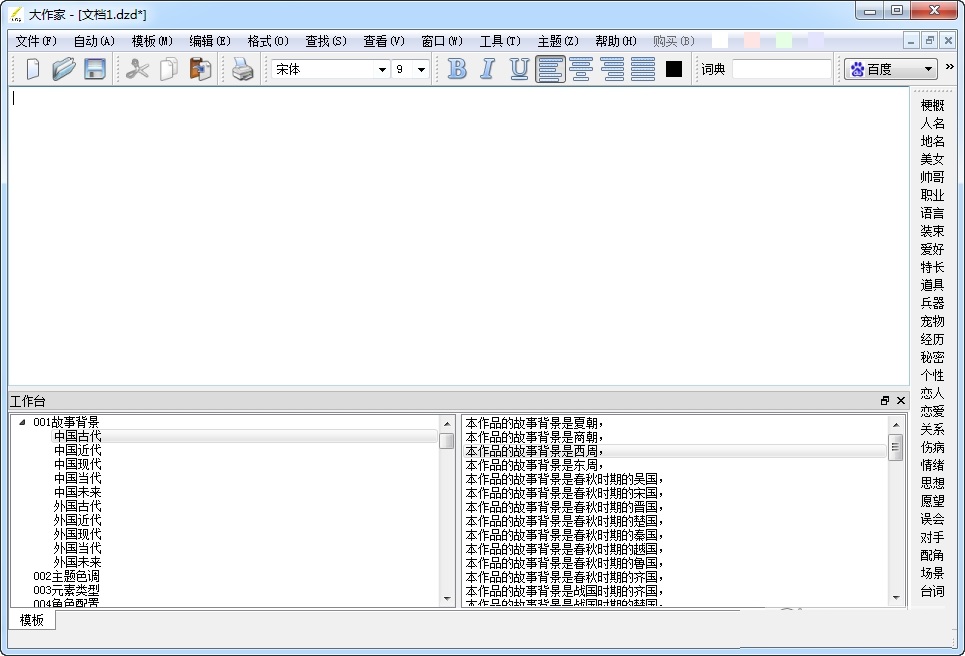Select 中国近代 in the template tree
Viewport: 965px width, 656px height.
point(78,450)
